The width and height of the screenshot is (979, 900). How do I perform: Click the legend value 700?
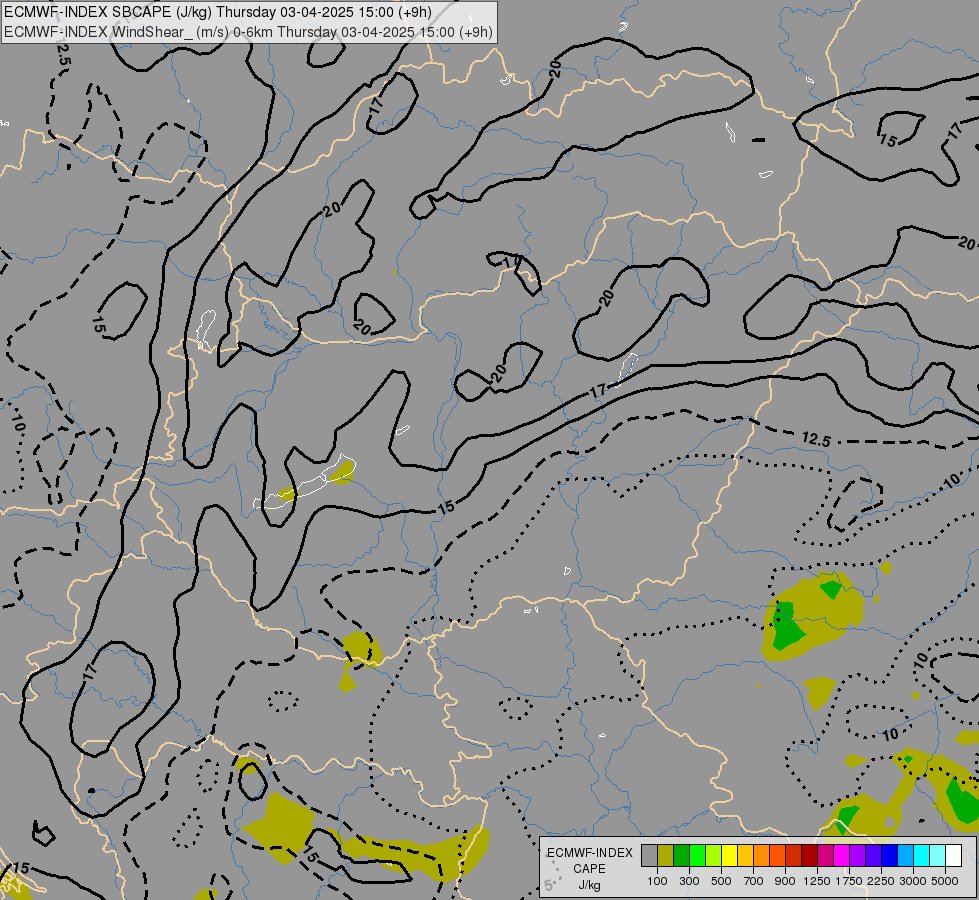coord(754,881)
